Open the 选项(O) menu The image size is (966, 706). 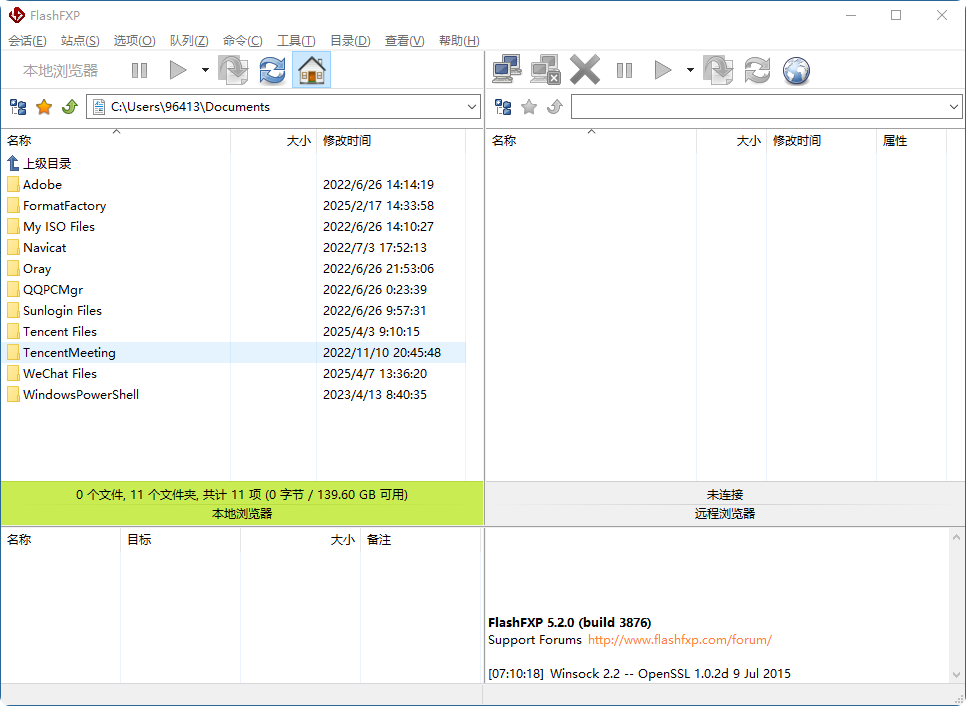coord(134,41)
